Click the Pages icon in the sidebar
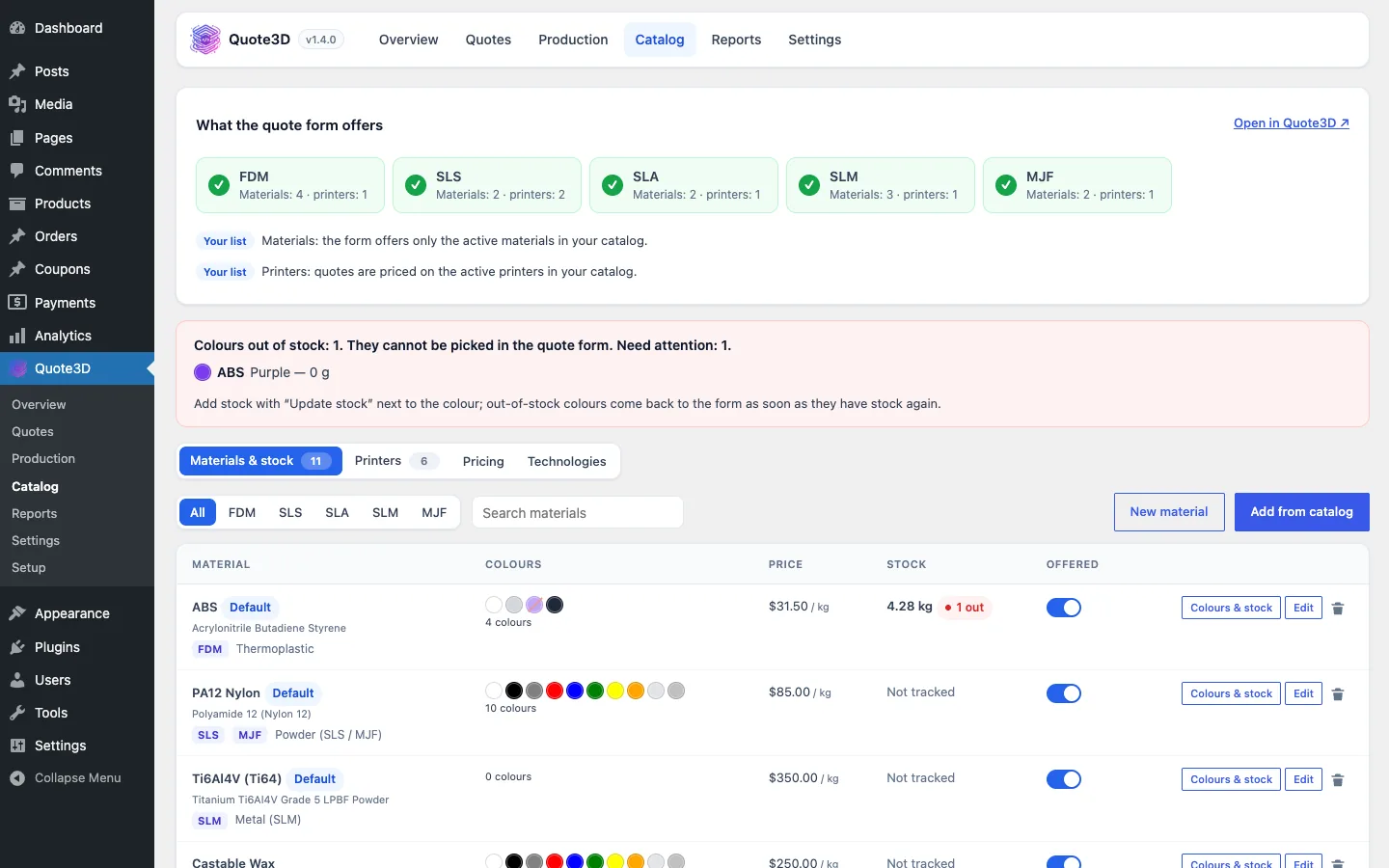The width and height of the screenshot is (1389, 868). tap(17, 138)
